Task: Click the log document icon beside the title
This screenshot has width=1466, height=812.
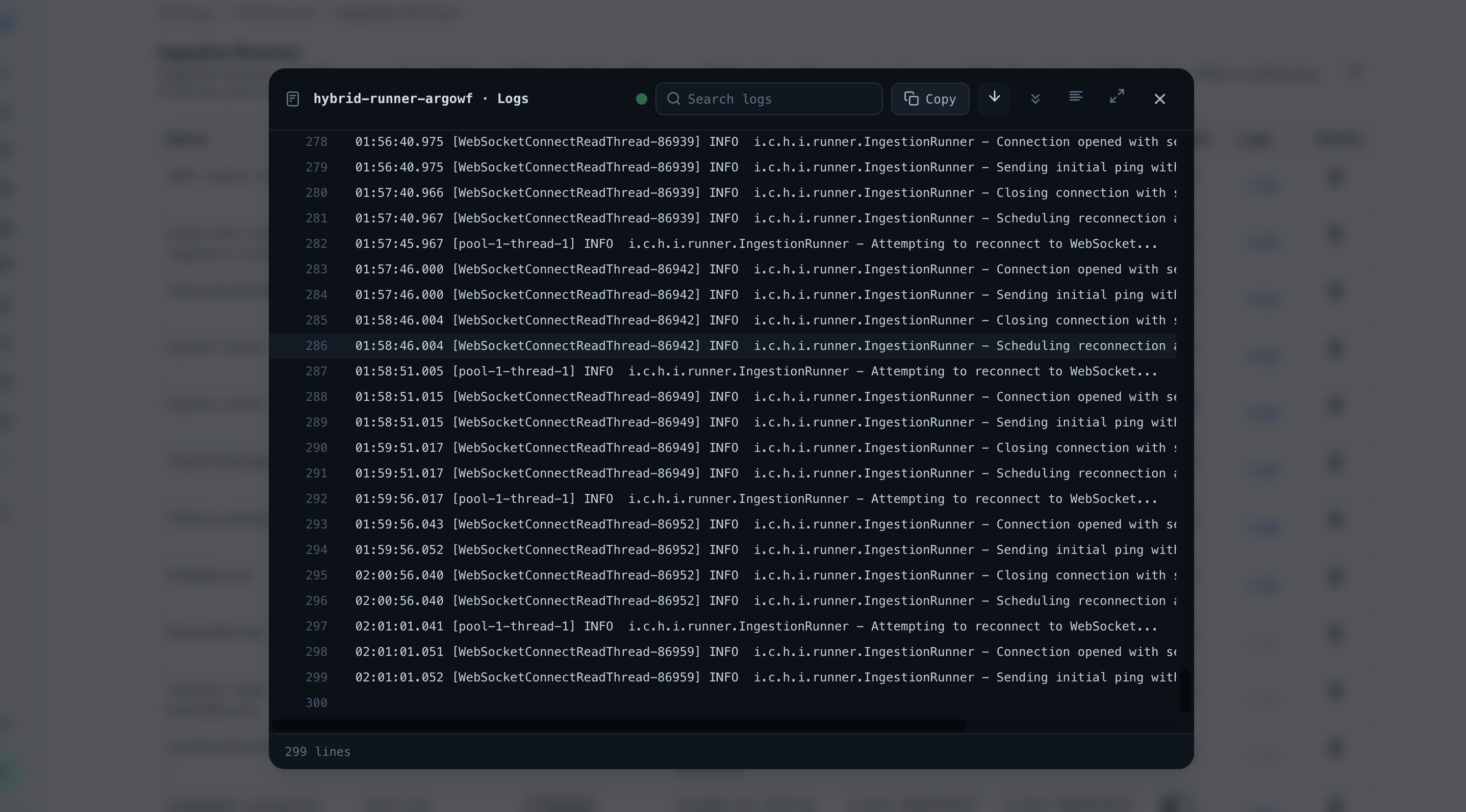Action: 292,99
